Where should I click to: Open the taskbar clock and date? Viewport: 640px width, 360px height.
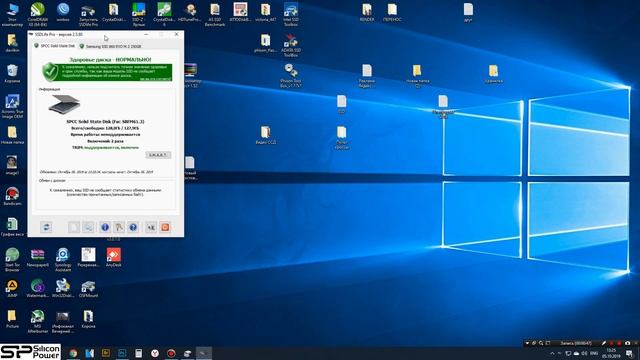click(611, 353)
